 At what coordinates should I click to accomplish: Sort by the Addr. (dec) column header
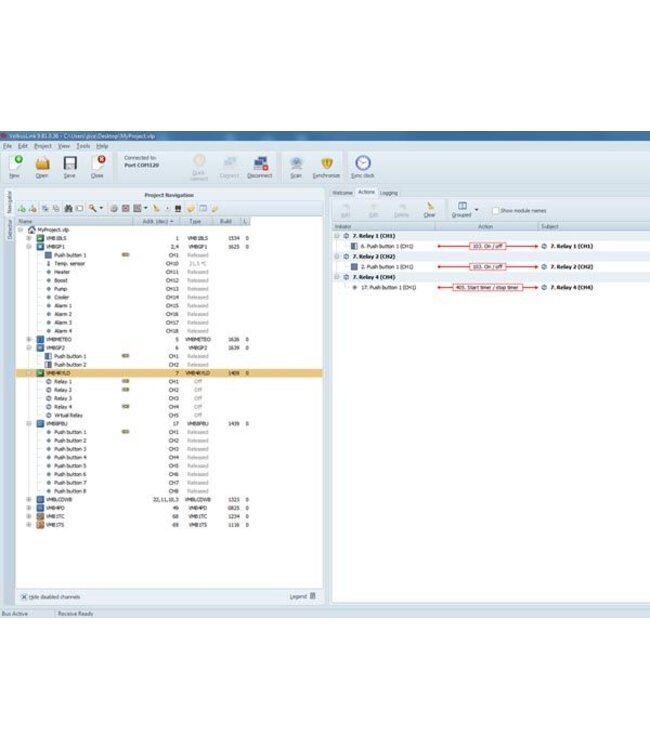click(157, 221)
